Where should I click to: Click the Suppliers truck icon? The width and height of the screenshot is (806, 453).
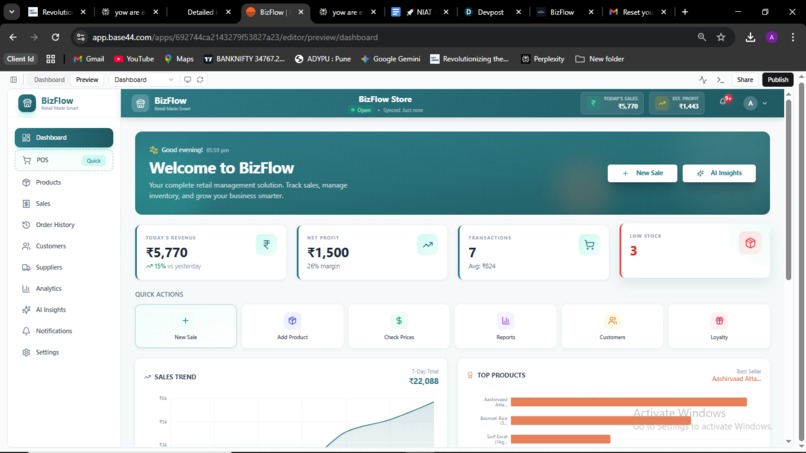(26, 267)
